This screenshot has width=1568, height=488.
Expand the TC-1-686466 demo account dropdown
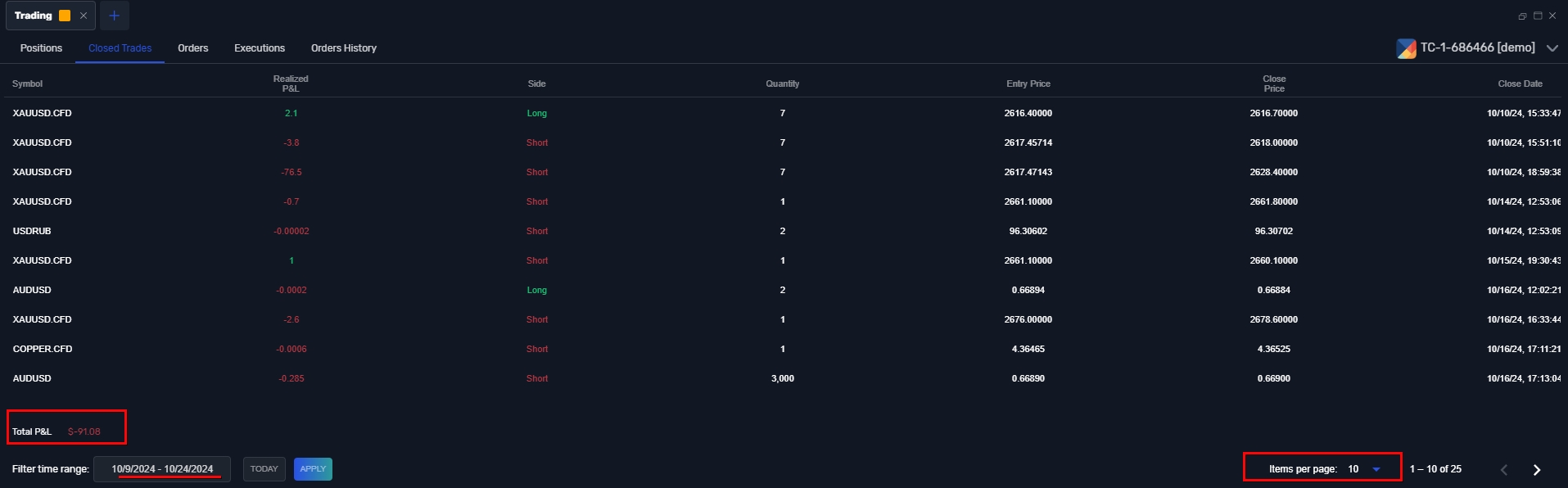pos(1552,48)
